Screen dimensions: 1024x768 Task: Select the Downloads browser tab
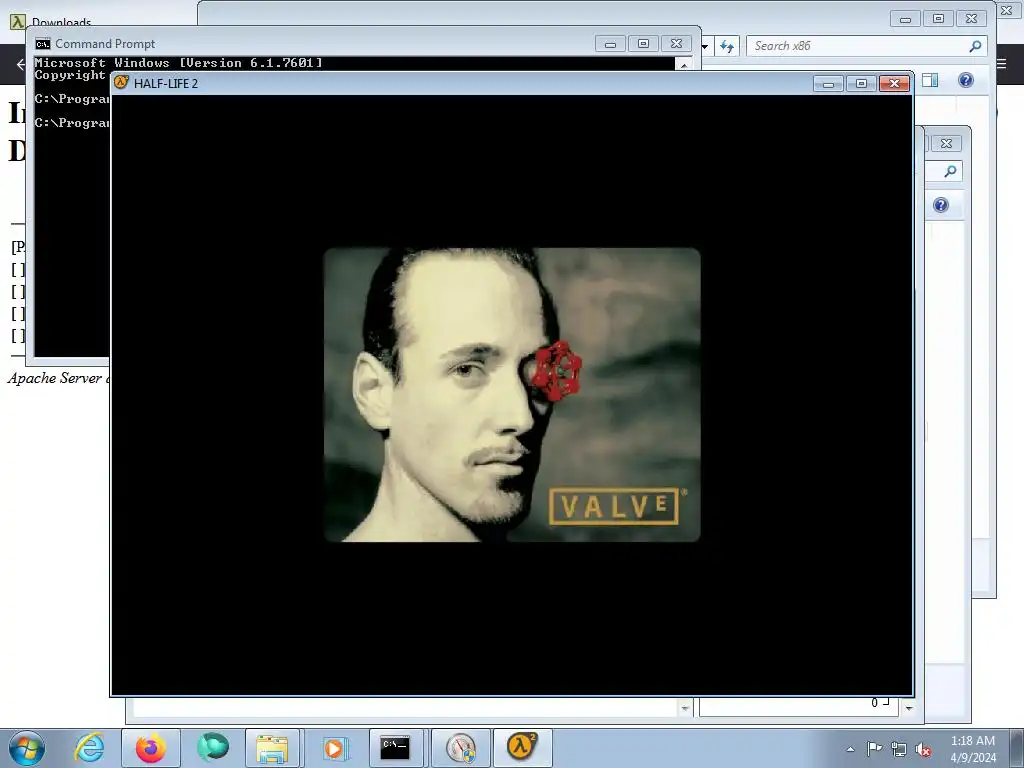point(61,22)
